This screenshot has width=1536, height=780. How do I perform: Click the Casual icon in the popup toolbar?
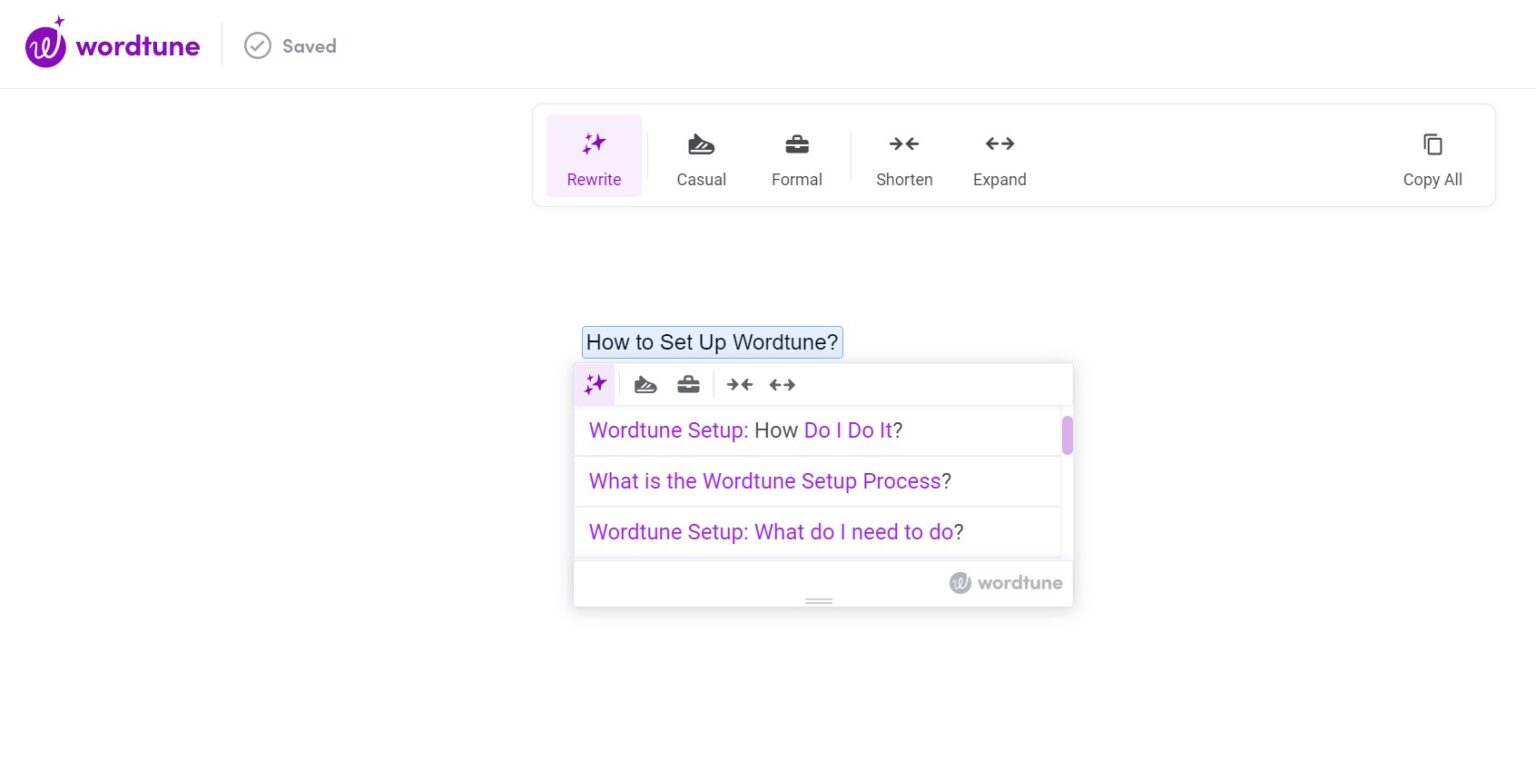(x=645, y=383)
